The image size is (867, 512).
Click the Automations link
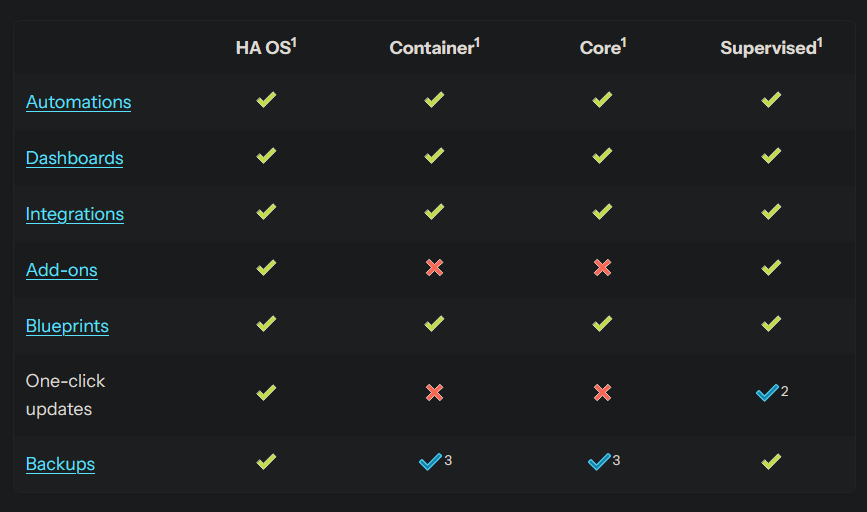click(x=78, y=102)
